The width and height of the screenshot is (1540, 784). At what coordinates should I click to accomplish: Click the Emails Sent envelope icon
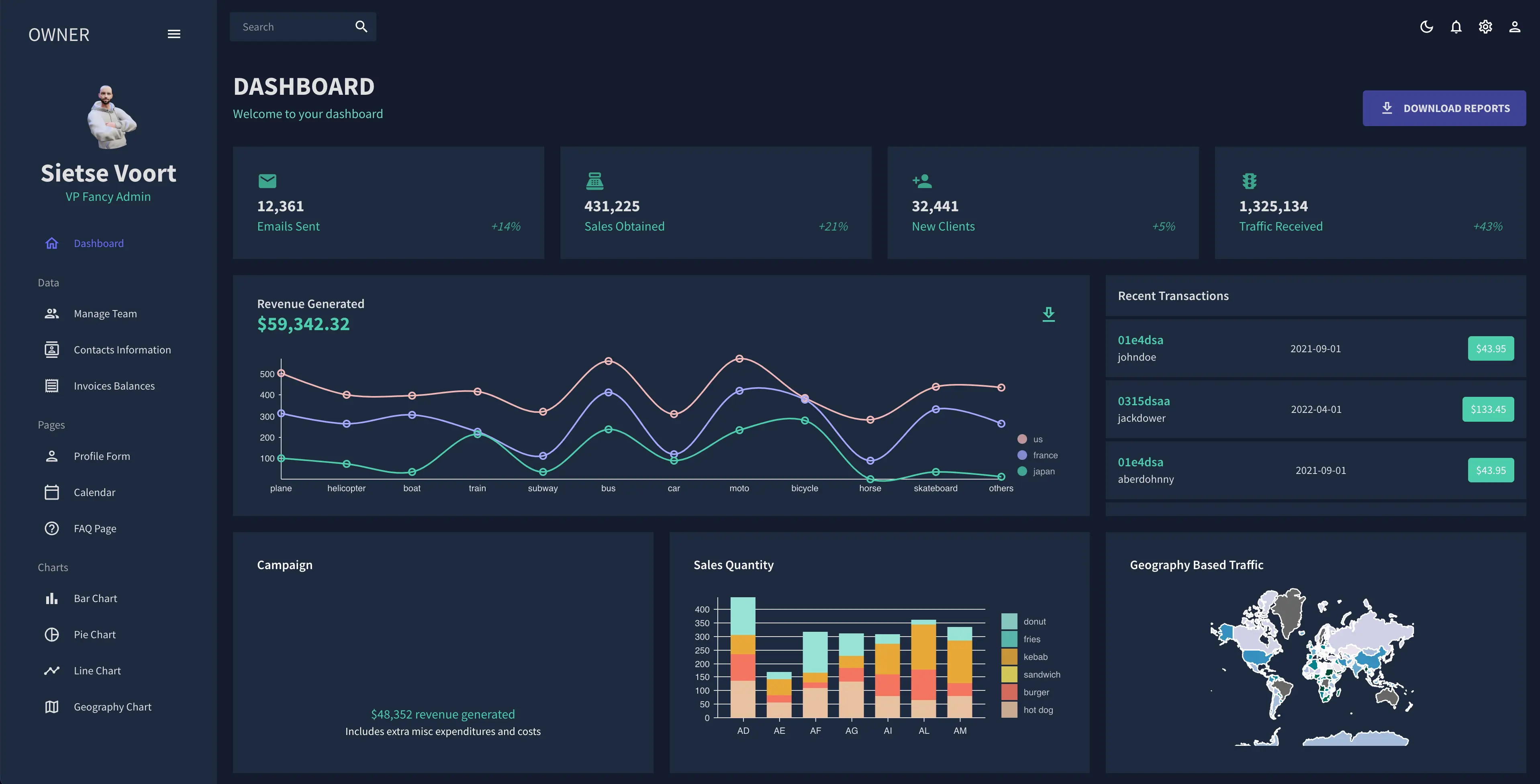pos(267,180)
